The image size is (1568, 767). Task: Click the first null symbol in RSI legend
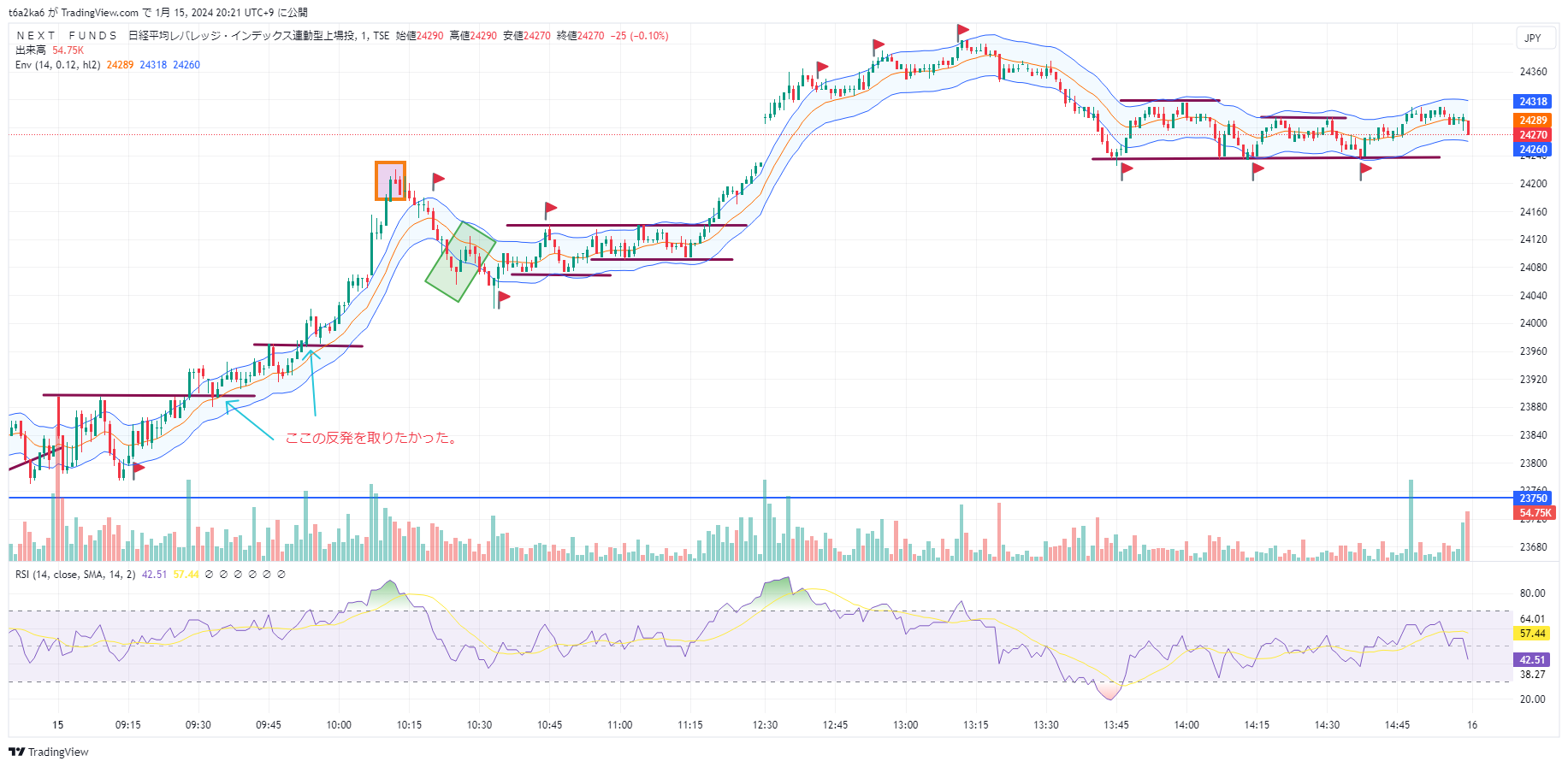tap(209, 575)
